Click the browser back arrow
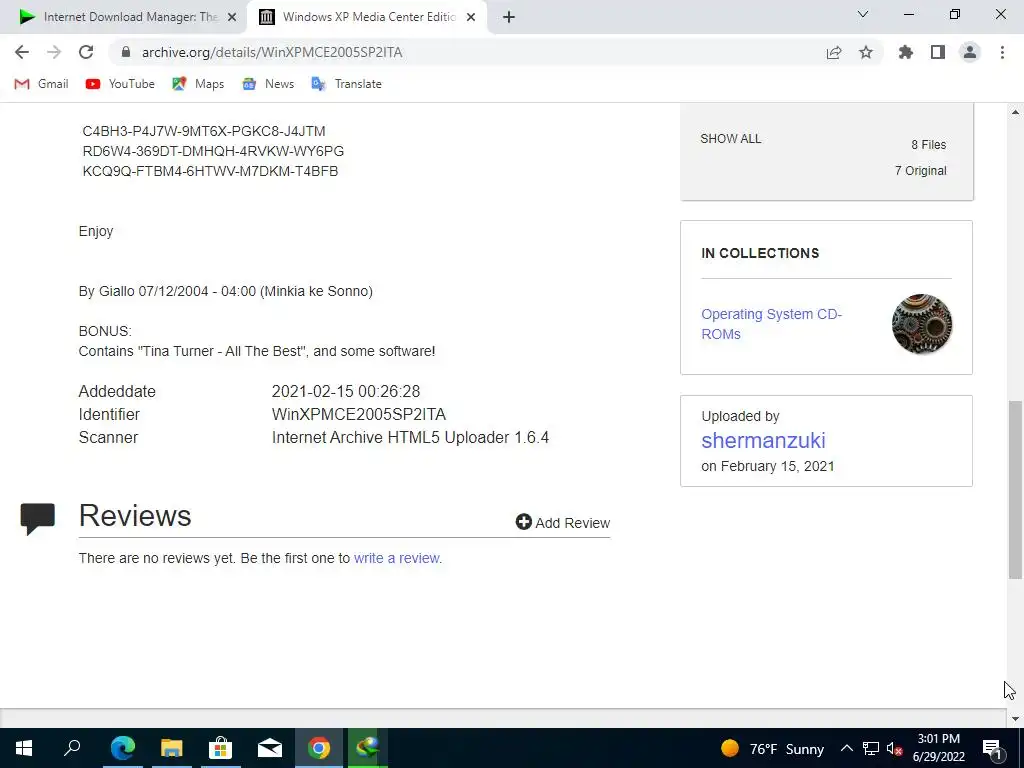 click(22, 52)
